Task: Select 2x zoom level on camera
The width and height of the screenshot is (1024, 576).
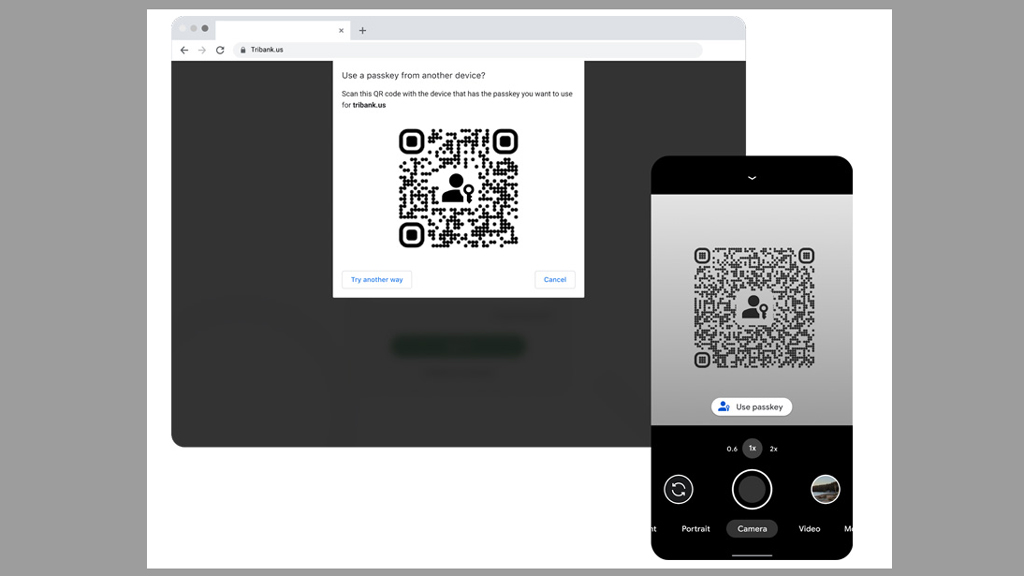Action: (773, 449)
